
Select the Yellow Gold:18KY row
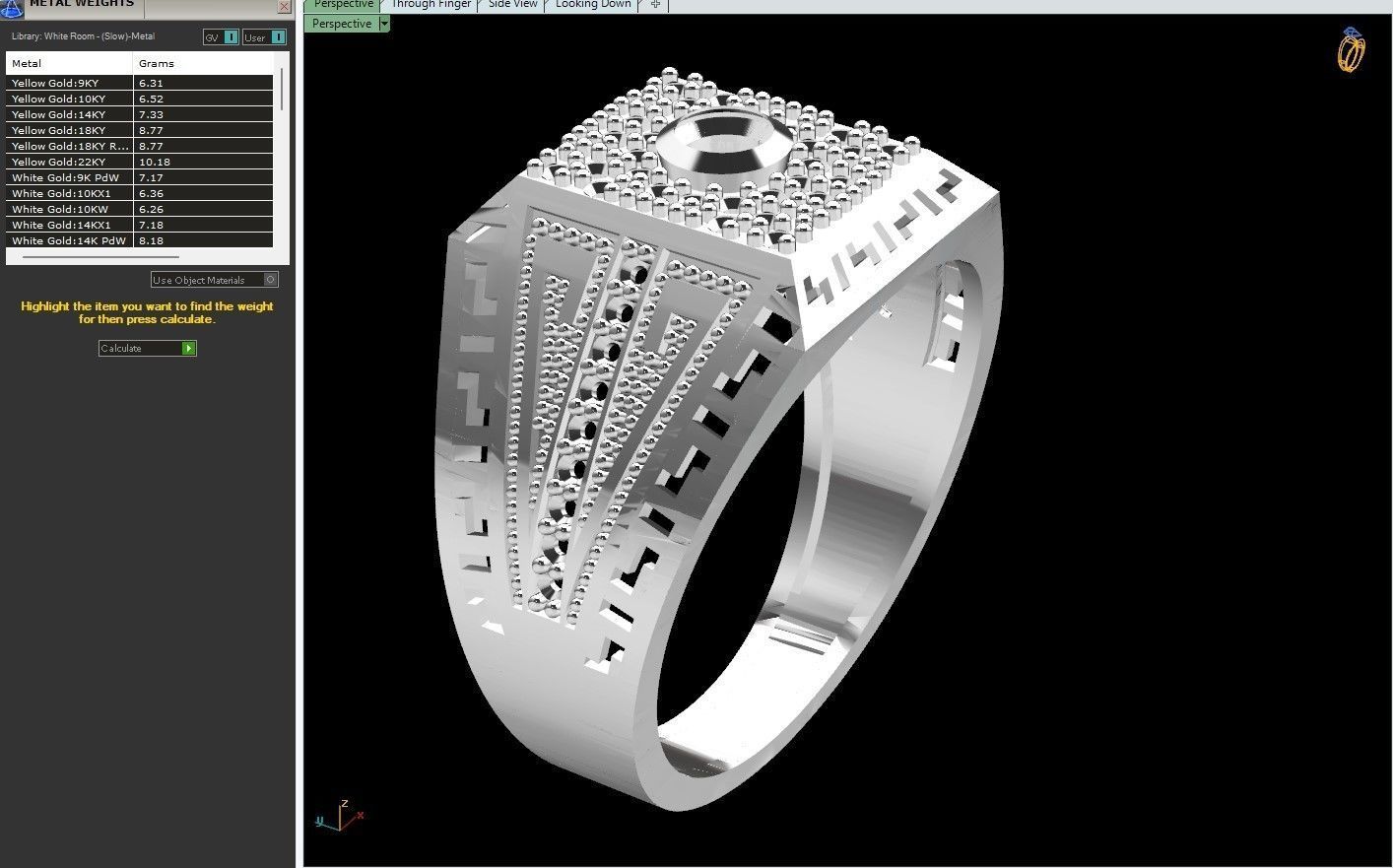[x=140, y=130]
